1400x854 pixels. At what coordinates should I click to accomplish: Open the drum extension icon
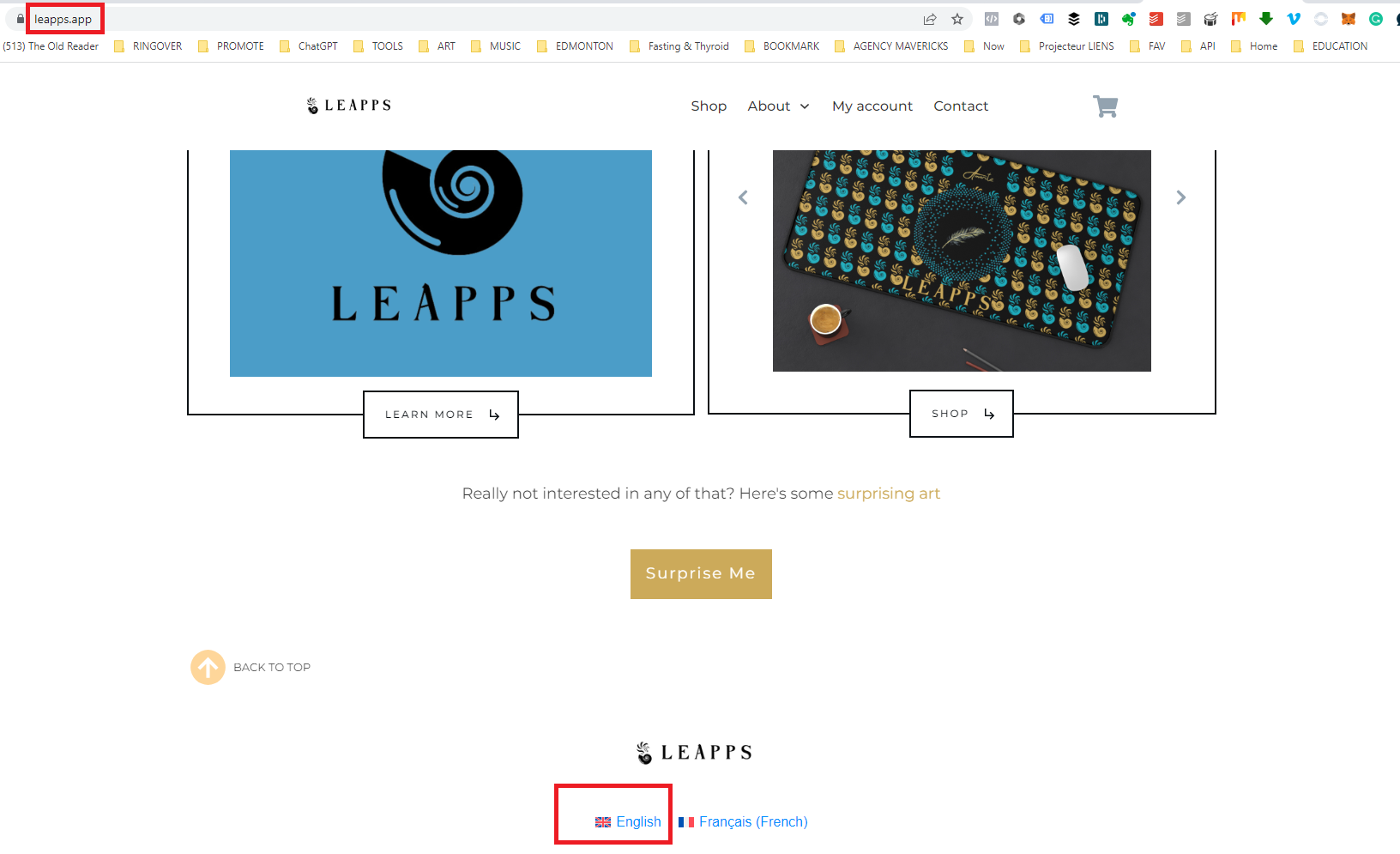point(1211,19)
